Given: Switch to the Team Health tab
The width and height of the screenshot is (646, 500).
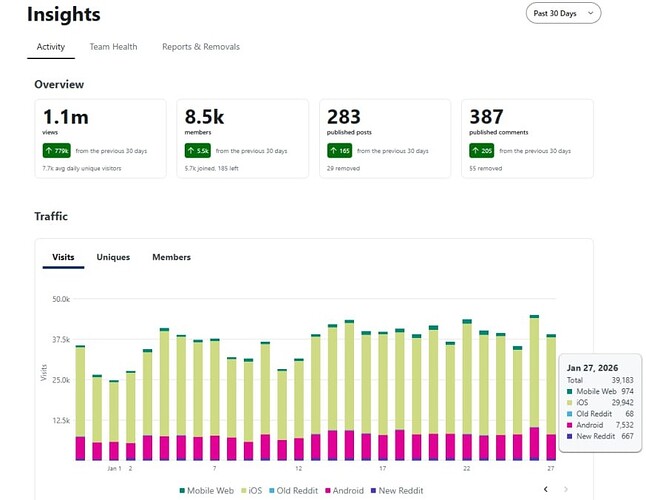Looking at the screenshot, I should pyautogui.click(x=113, y=47).
